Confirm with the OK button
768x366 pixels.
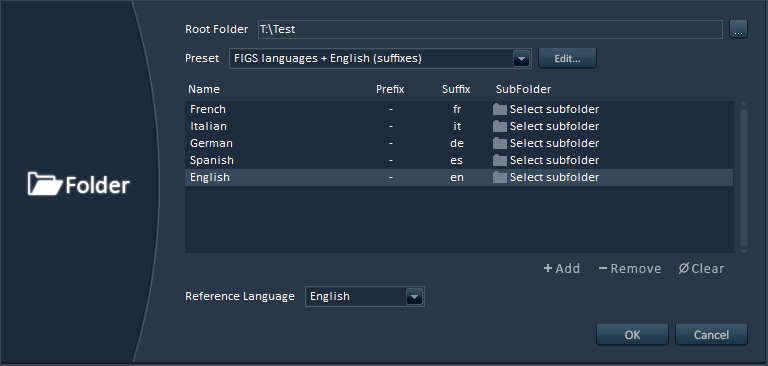632,335
